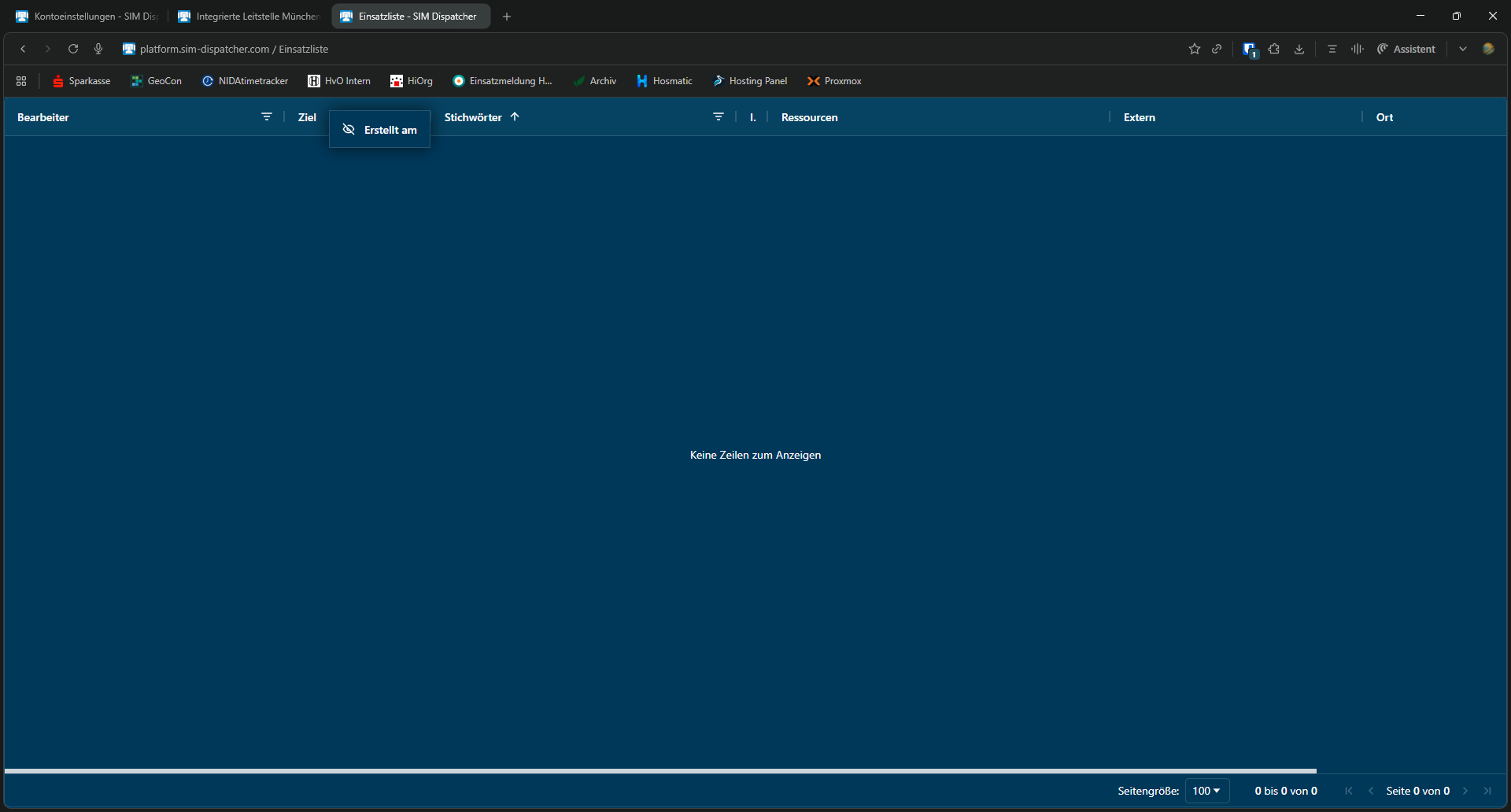The width and height of the screenshot is (1511, 812).
Task: Open the Seitengröße 100 dropdown
Action: coord(1206,791)
